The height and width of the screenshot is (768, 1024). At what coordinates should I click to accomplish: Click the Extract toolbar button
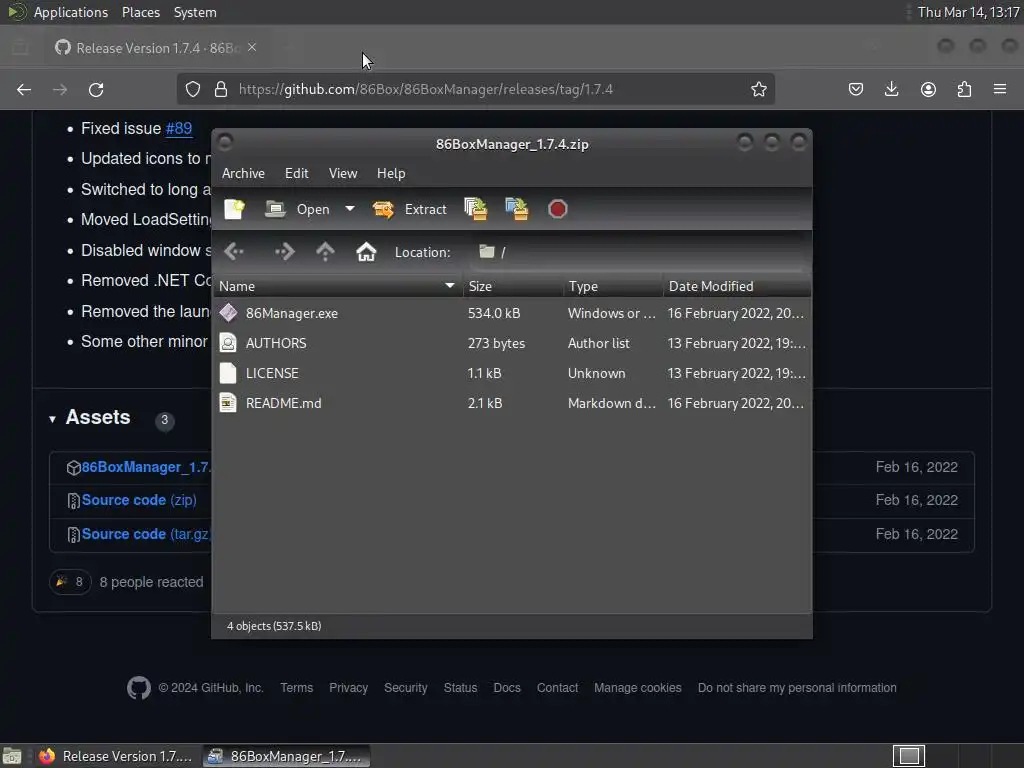(x=409, y=209)
